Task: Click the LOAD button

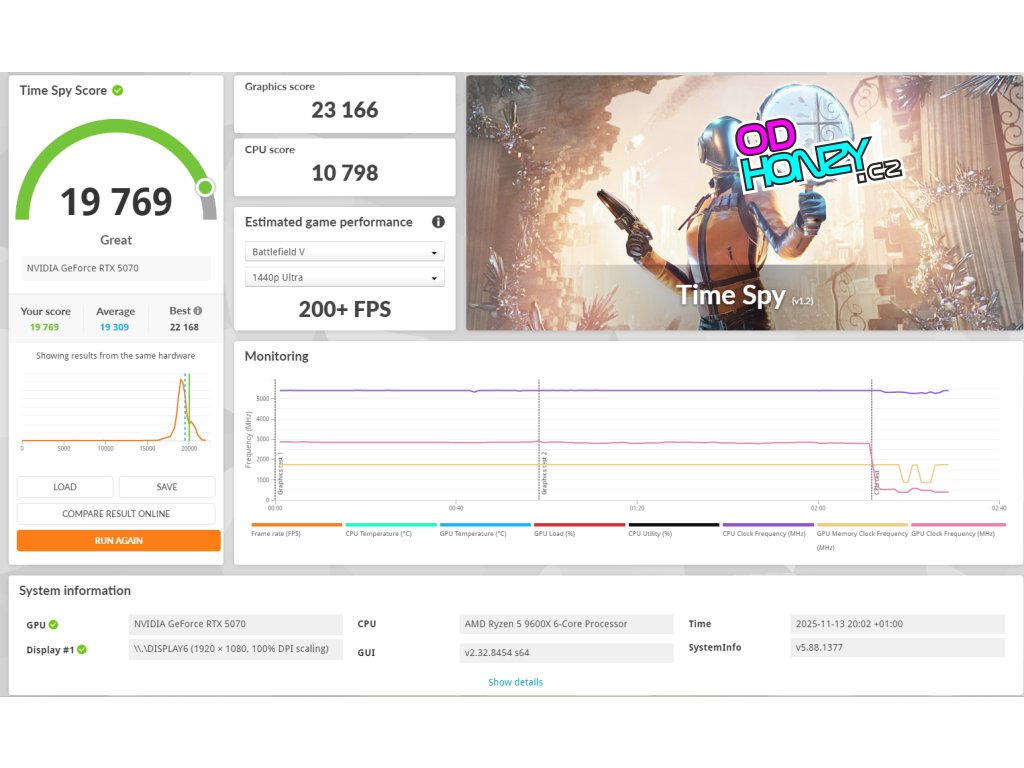Action: pyautogui.click(x=65, y=487)
